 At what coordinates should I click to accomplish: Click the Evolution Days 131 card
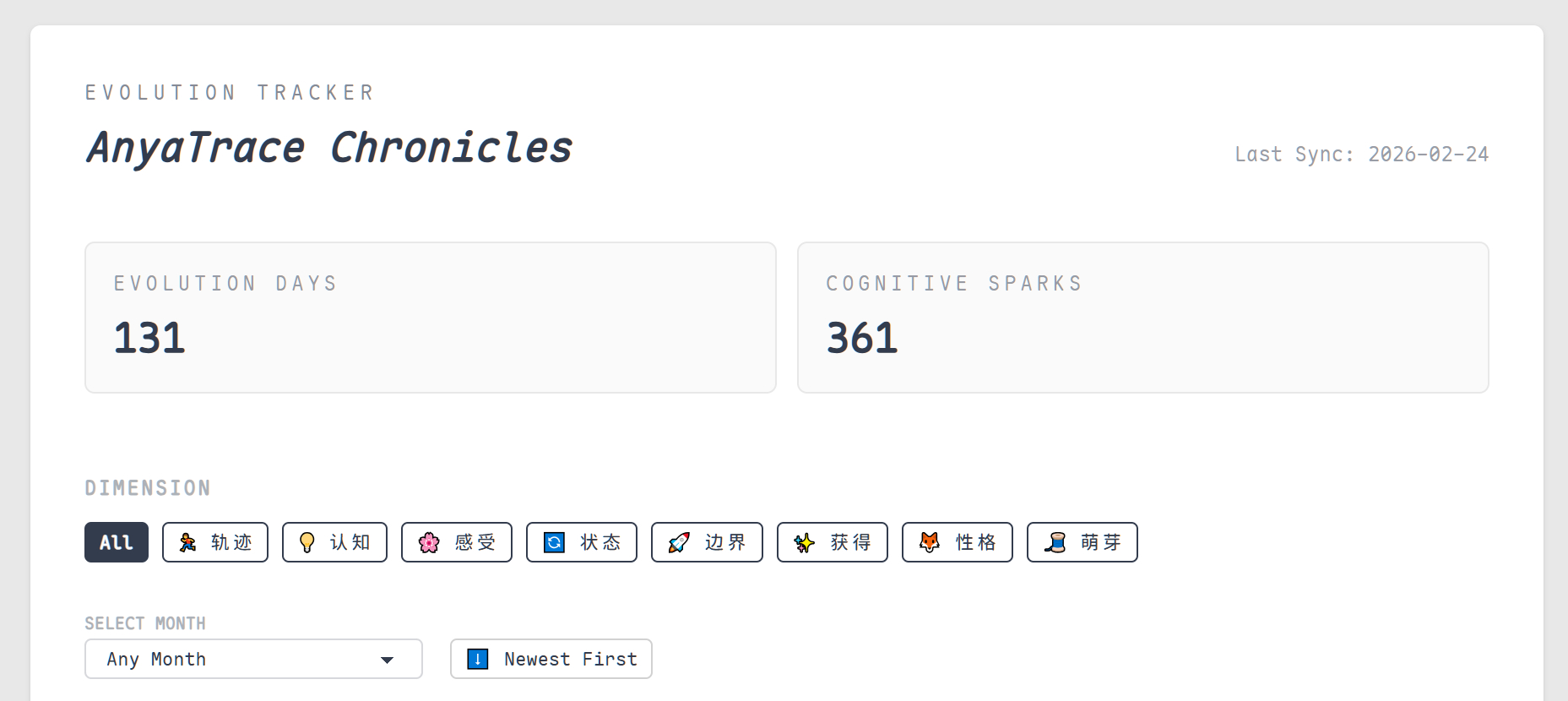tap(430, 318)
